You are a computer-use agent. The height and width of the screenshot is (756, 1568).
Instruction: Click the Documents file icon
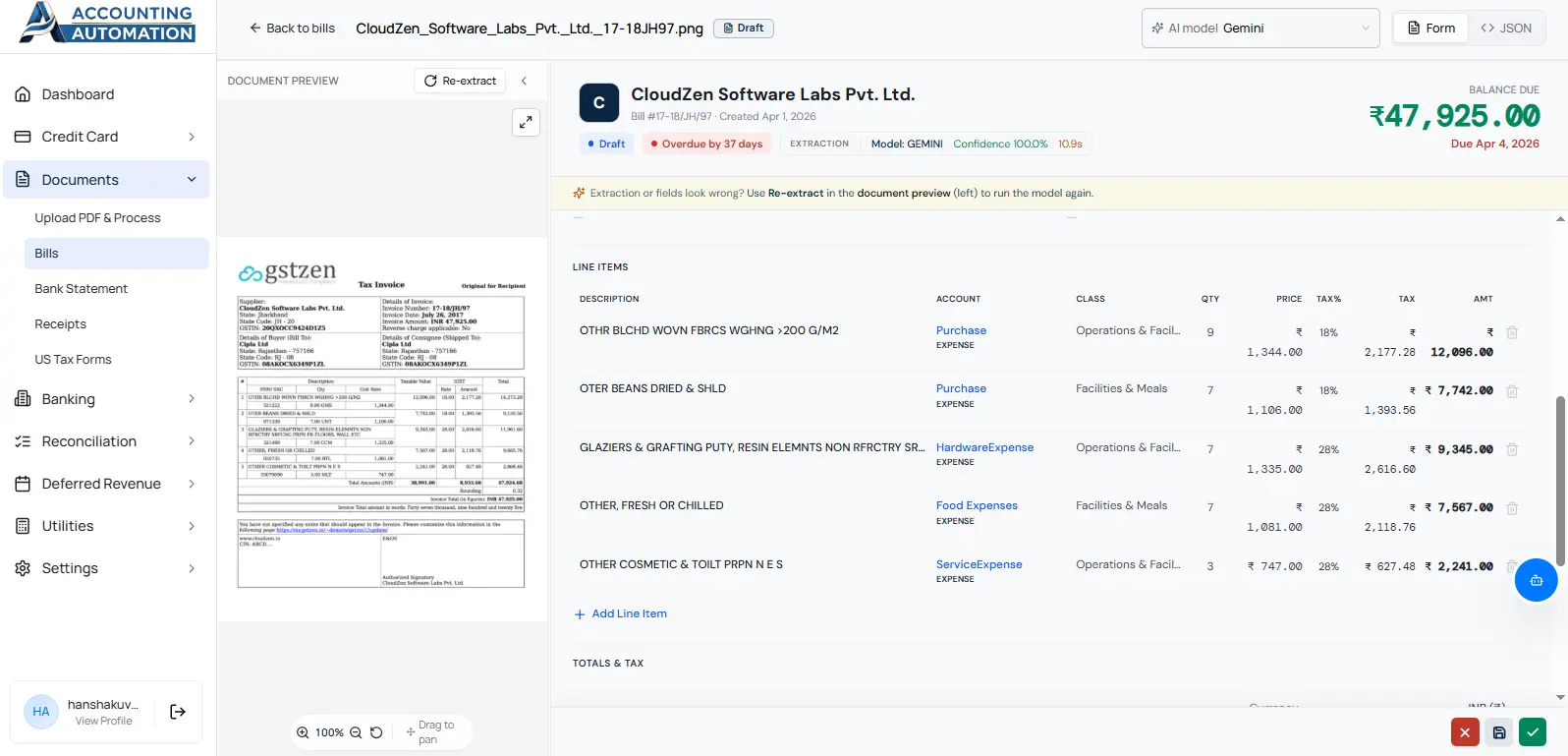[23, 179]
